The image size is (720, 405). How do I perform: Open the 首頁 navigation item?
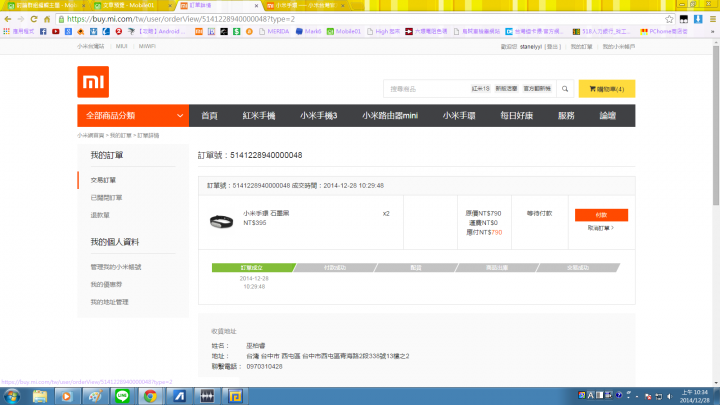pos(209,116)
